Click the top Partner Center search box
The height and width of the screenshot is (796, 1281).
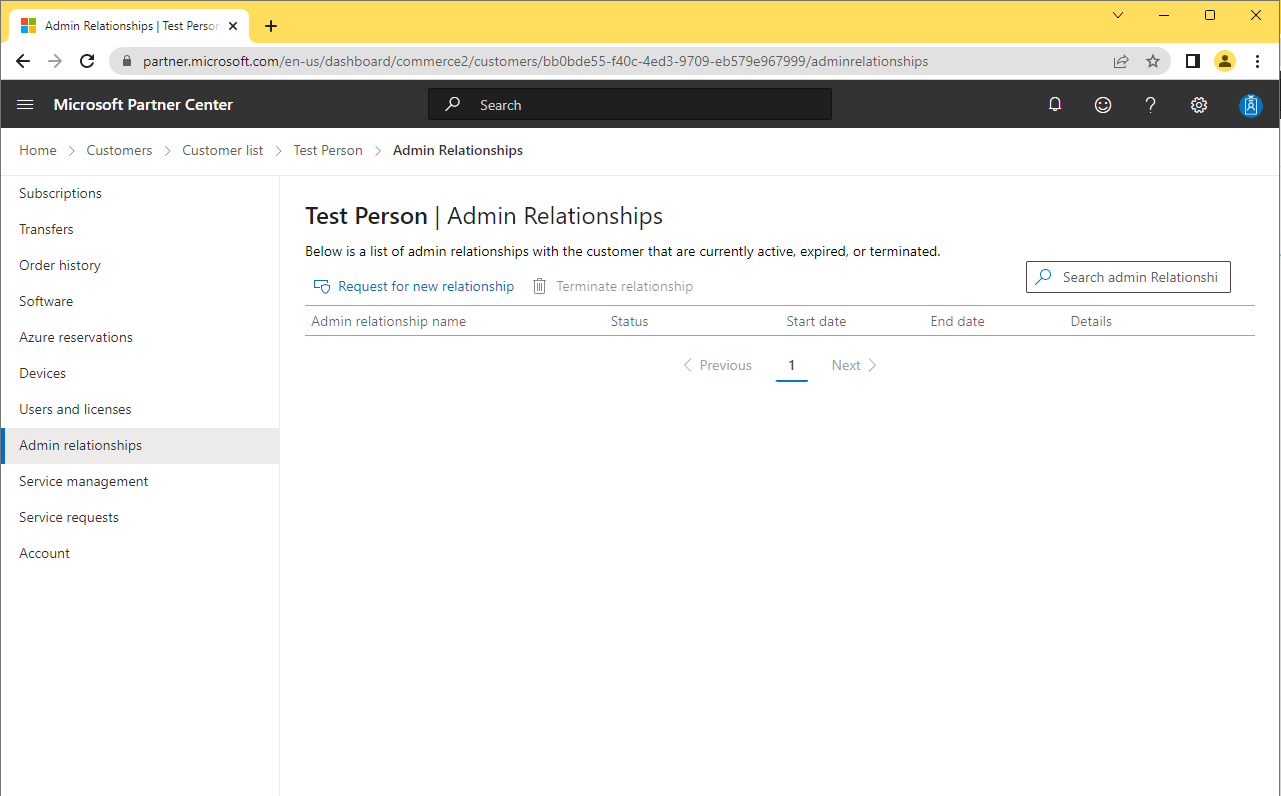point(630,105)
